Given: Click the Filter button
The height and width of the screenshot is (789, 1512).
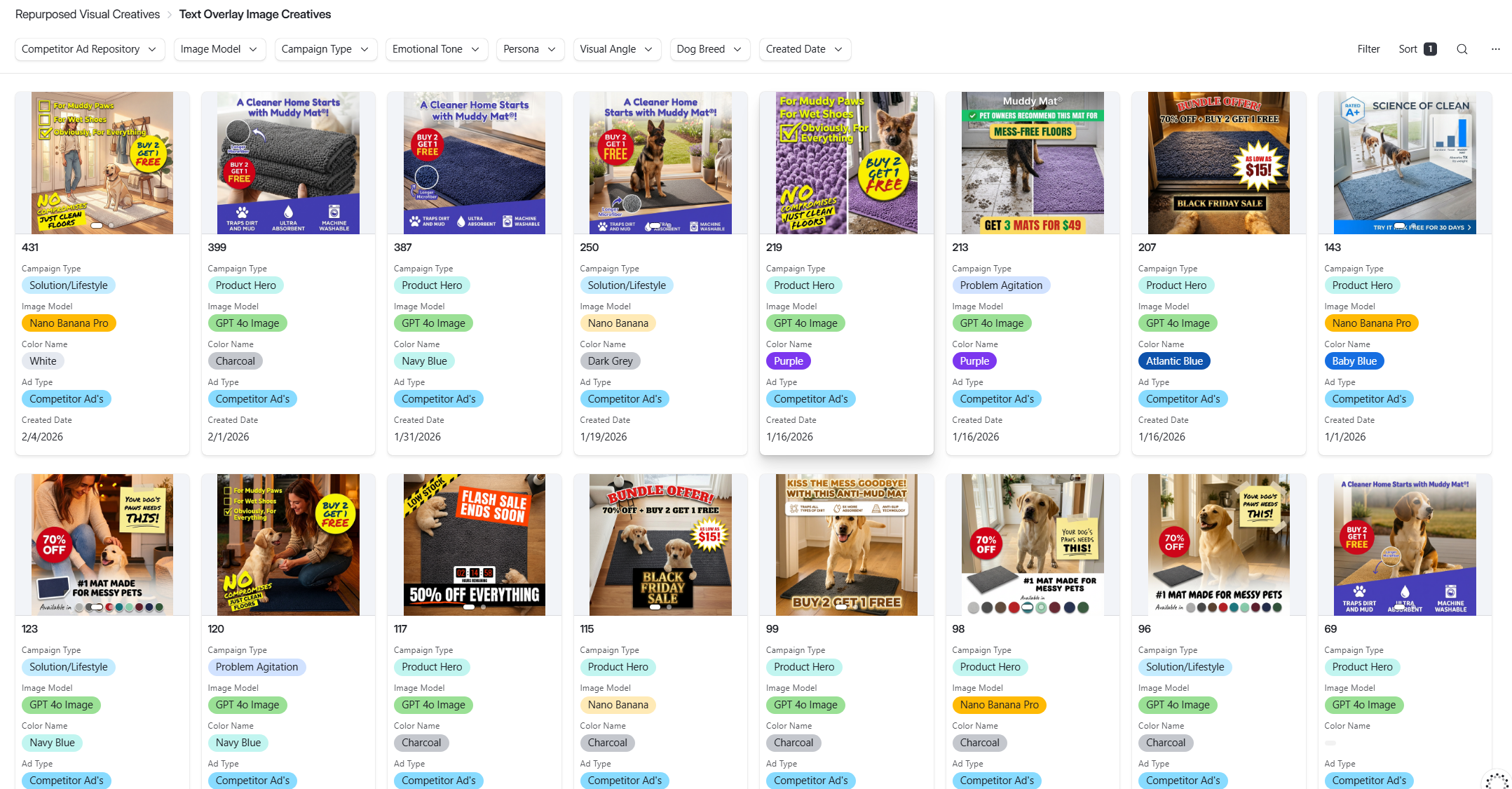Looking at the screenshot, I should [1368, 49].
